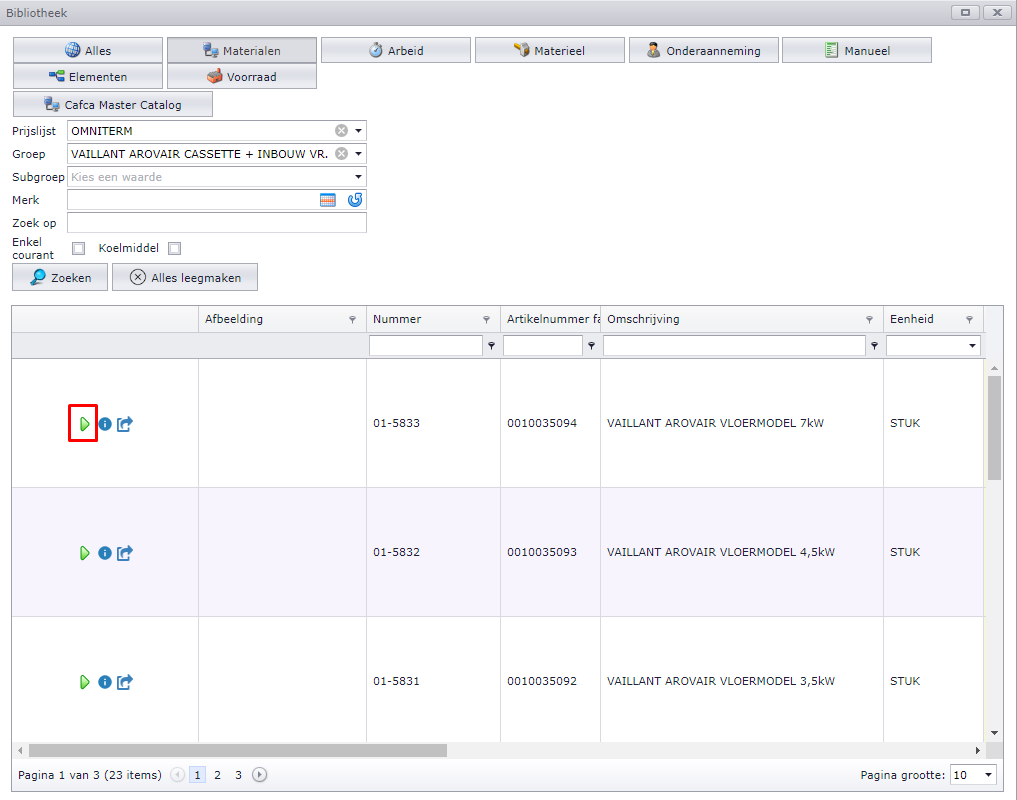1017x800 pixels.
Task: Click green add arrow for 01-5833
Action: (x=84, y=424)
